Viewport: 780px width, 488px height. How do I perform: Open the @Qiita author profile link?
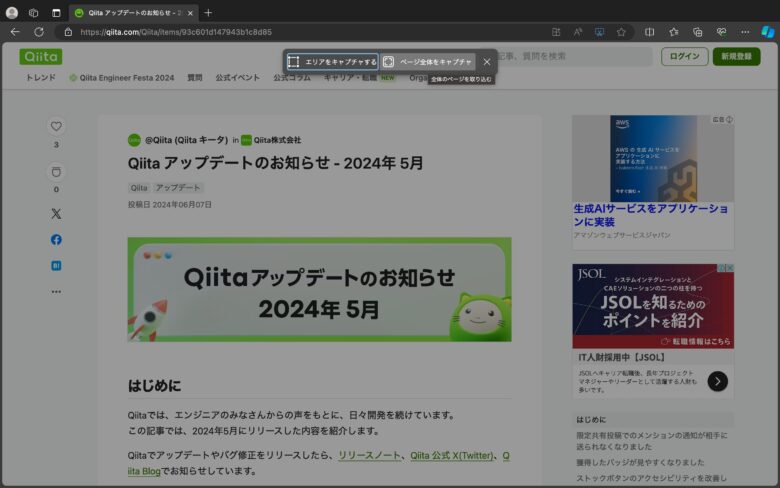(186, 140)
